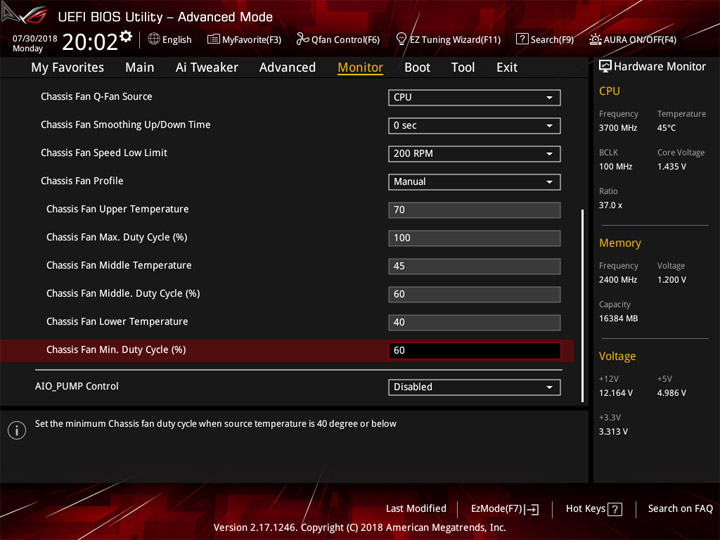Select the Monitor tab
The width and height of the screenshot is (720, 540).
pos(360,68)
